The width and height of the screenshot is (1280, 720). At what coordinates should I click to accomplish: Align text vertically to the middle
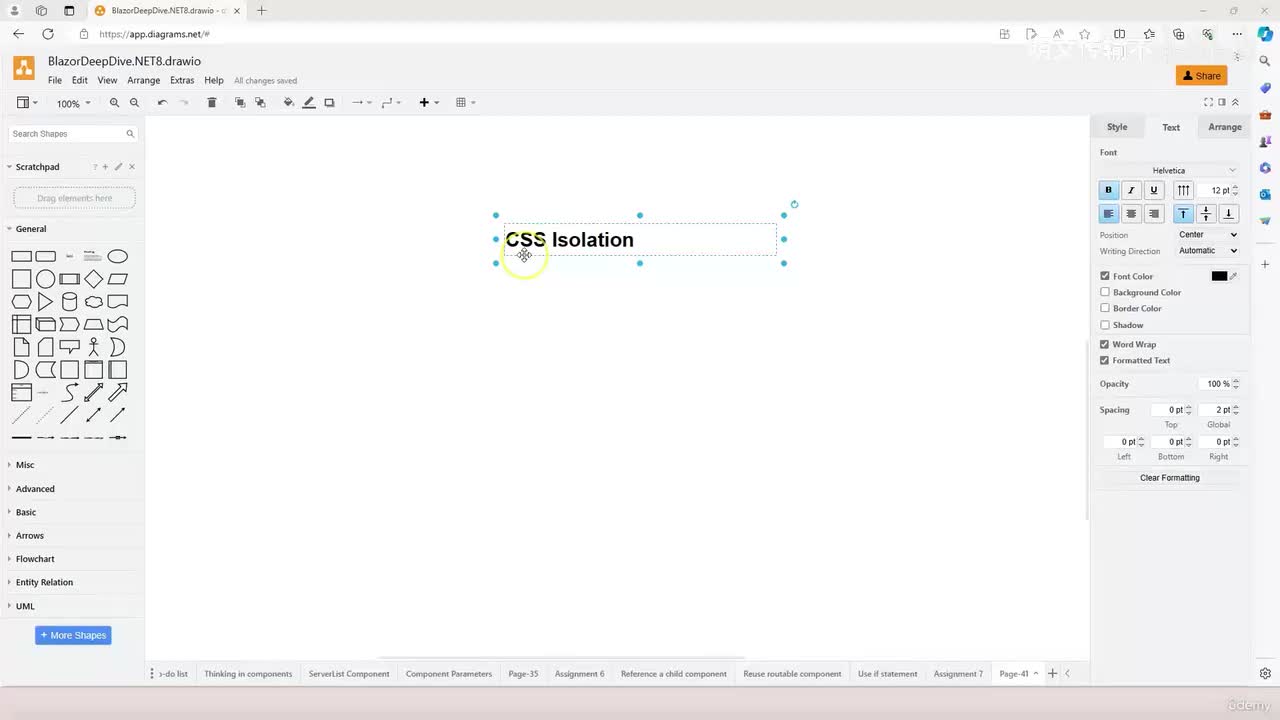coord(1206,214)
